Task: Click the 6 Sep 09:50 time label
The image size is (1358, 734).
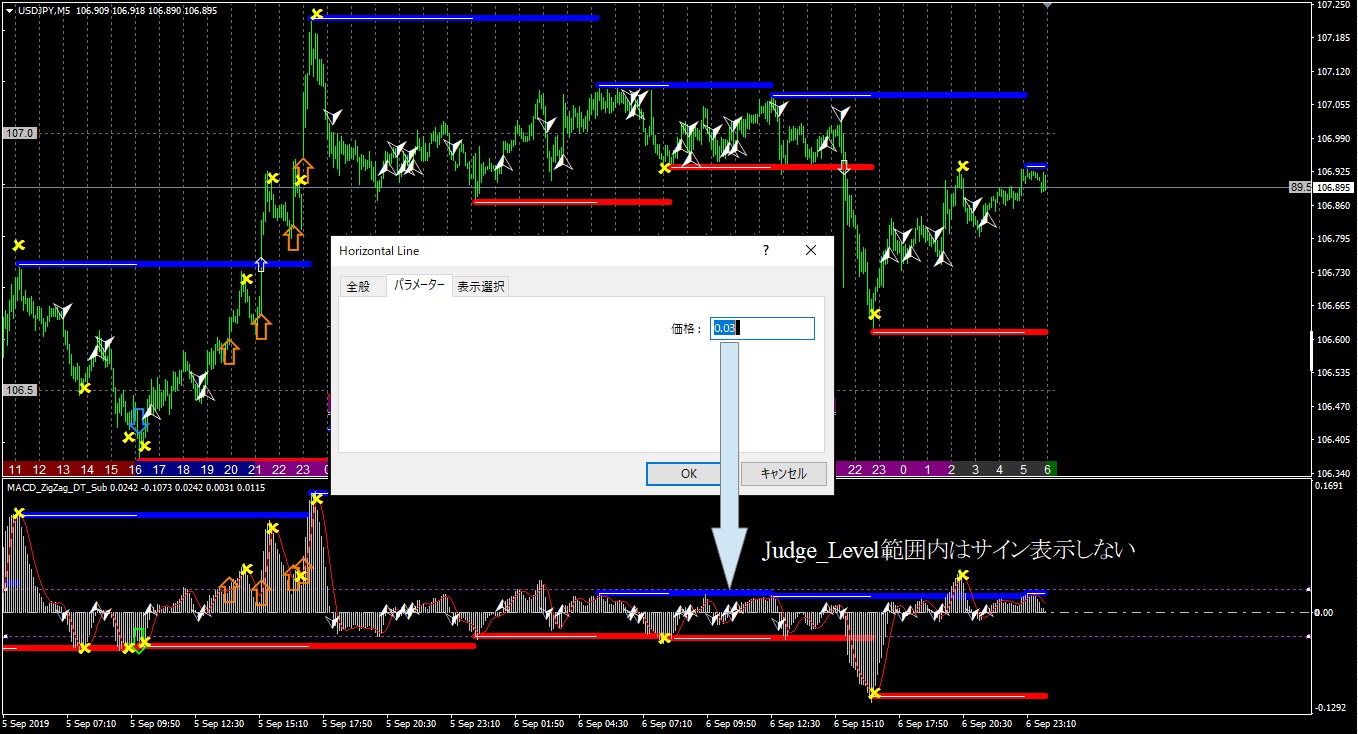Action: click(730, 724)
